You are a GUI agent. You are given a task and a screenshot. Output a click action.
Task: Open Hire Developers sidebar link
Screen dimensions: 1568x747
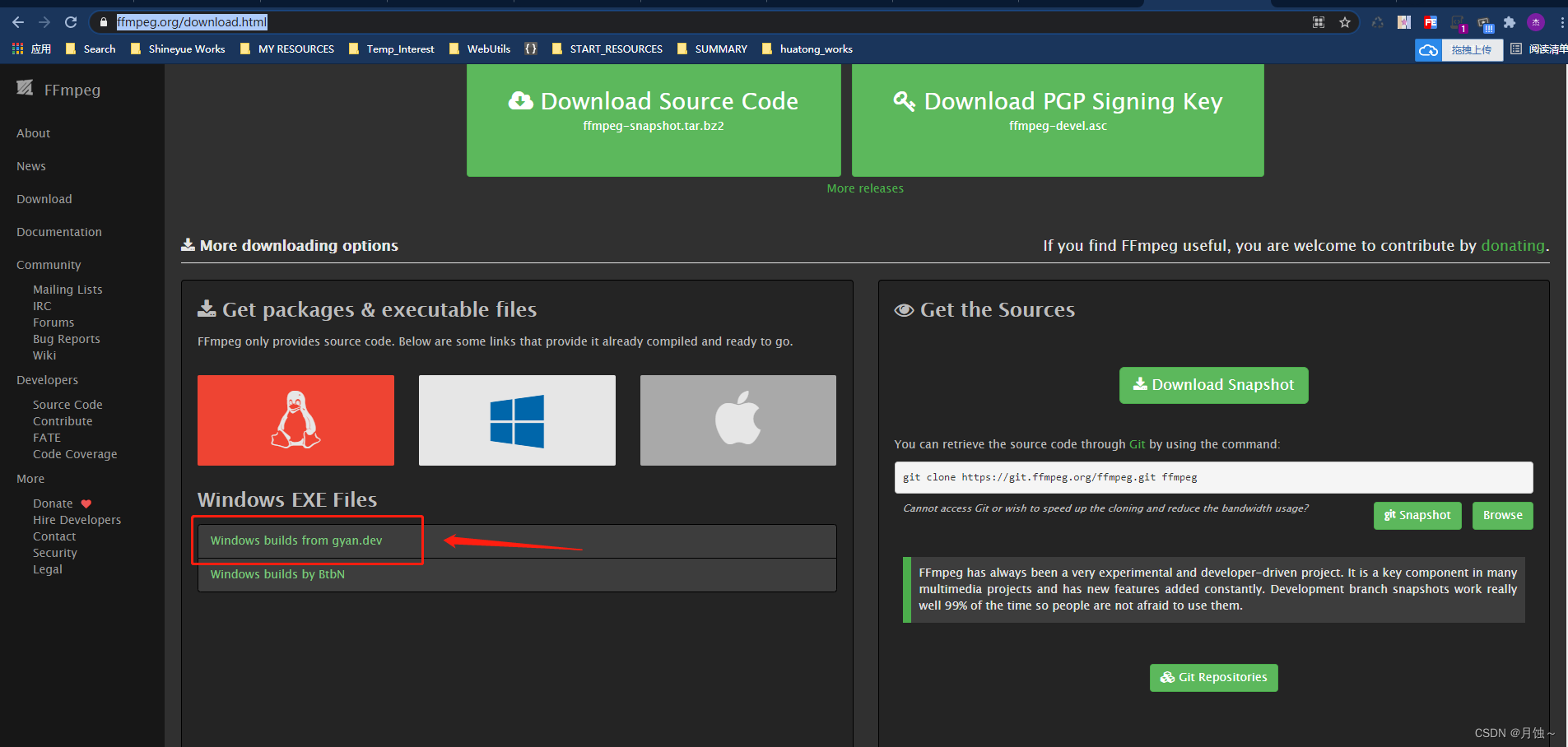coord(77,520)
